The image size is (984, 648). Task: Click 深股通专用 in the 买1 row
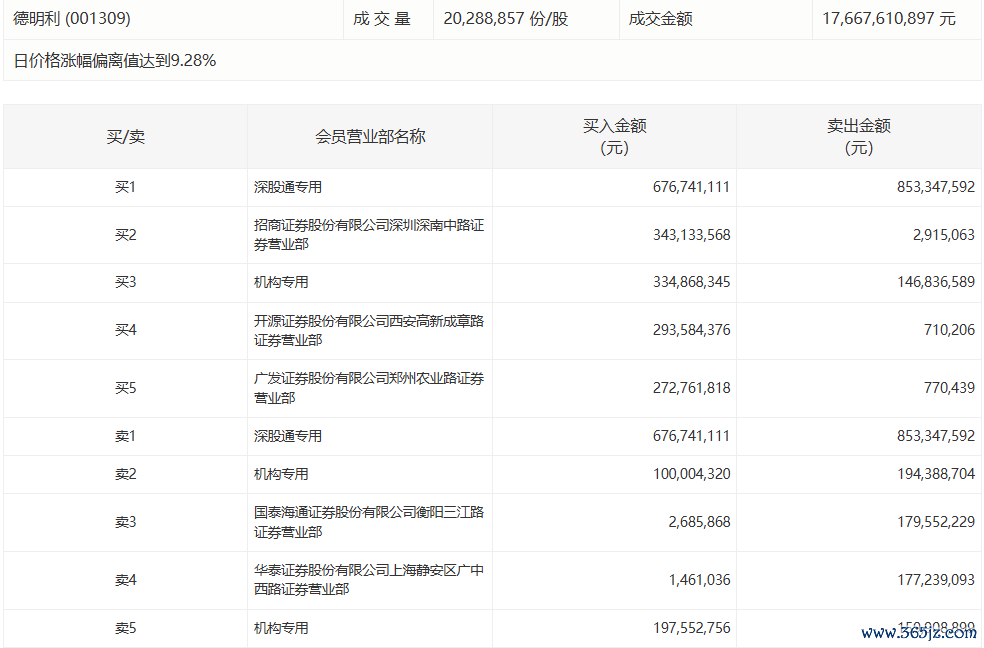[x=287, y=187]
